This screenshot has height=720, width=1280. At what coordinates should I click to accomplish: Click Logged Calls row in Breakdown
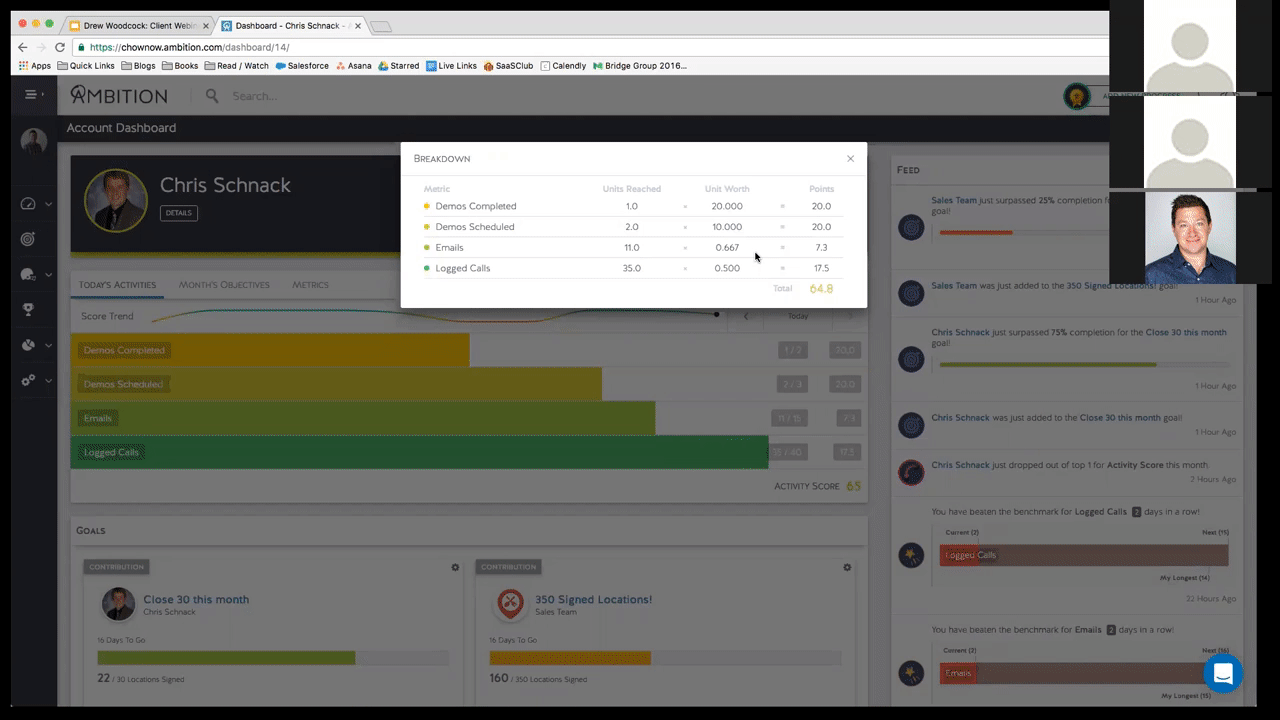pos(633,268)
